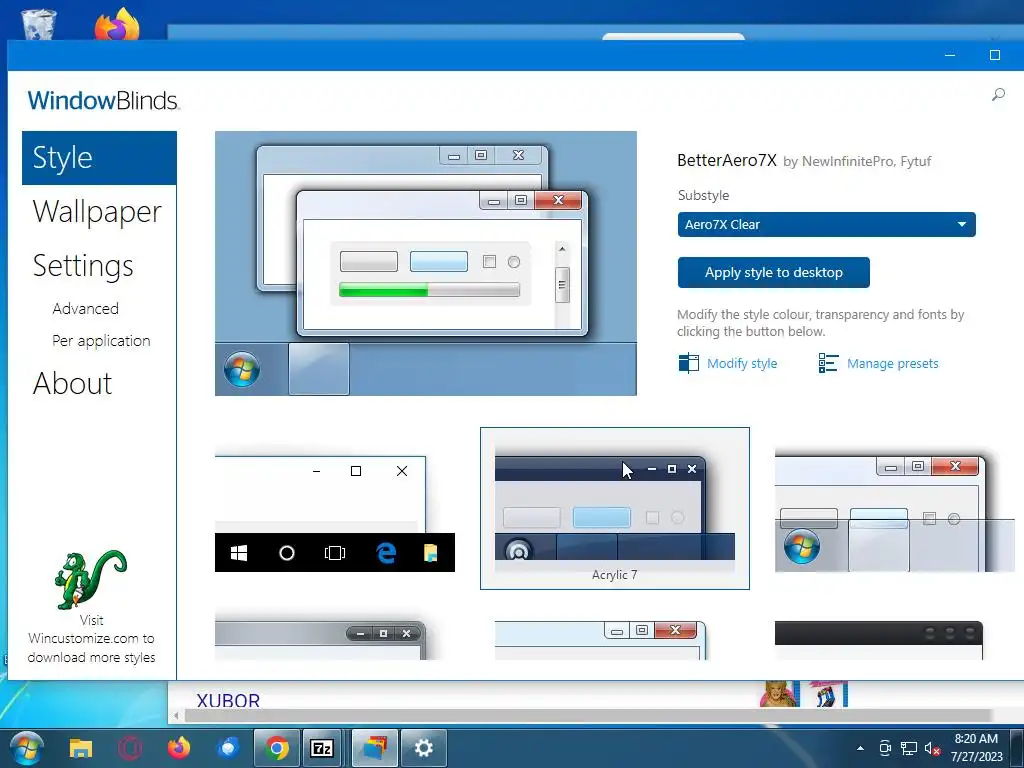Open Per application settings
Image resolution: width=1024 pixels, height=768 pixels.
(101, 341)
